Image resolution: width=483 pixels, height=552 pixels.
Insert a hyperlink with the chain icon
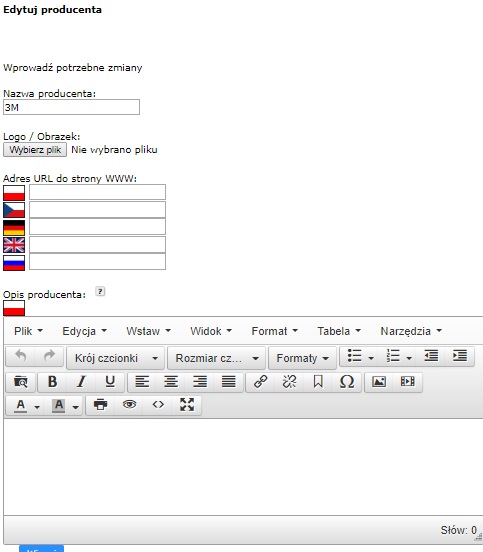[x=261, y=382]
